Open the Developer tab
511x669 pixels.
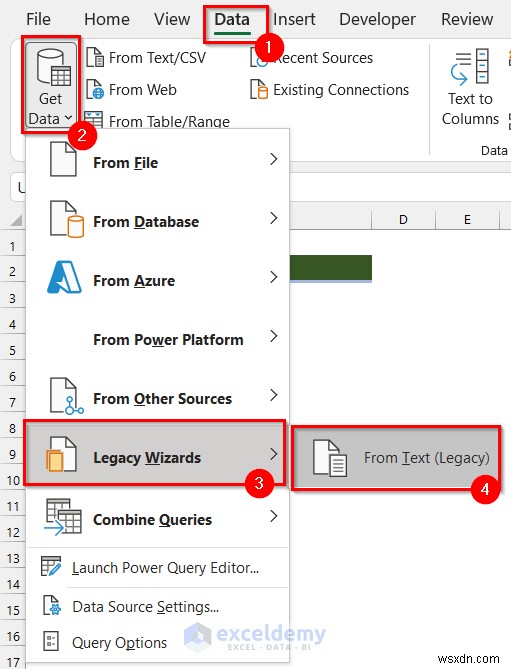[377, 19]
